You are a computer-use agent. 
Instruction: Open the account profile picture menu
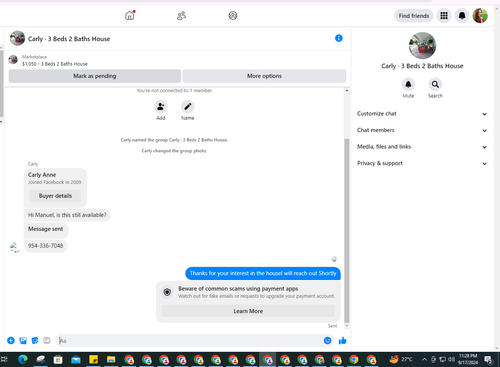coord(480,15)
